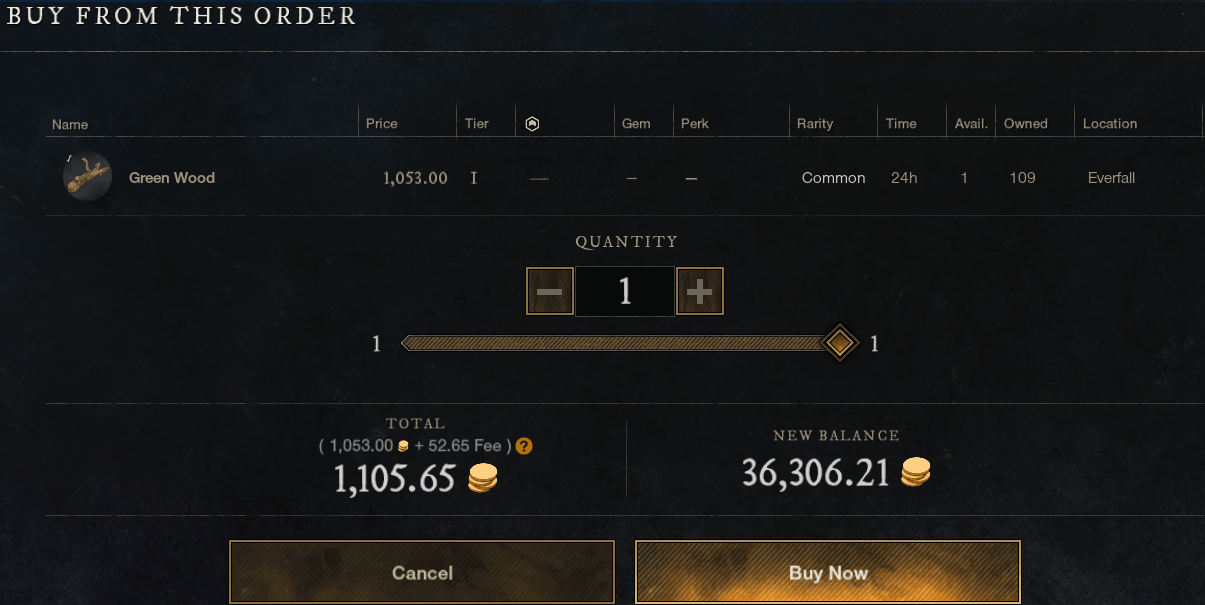Viewport: 1205px width, 605px height.
Task: Click the coin stack icon beside total
Action: pos(483,479)
